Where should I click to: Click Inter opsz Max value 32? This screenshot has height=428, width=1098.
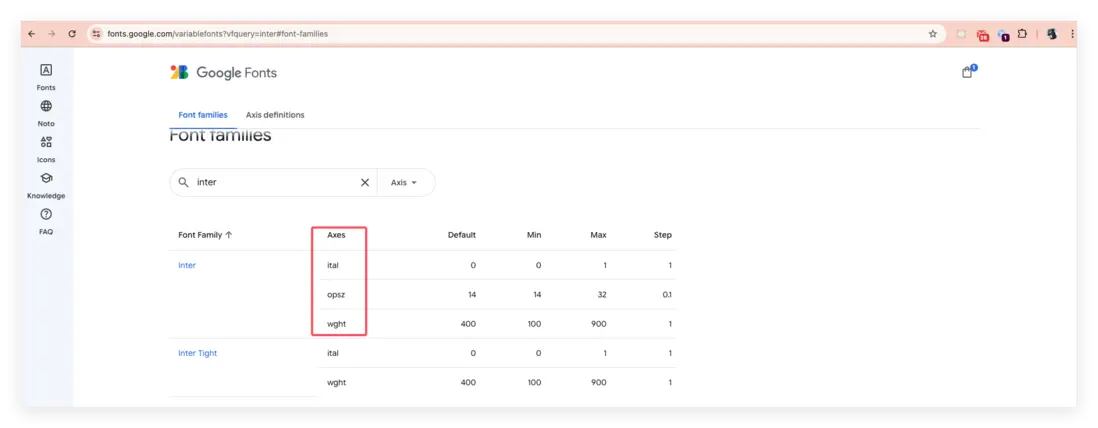(602, 295)
